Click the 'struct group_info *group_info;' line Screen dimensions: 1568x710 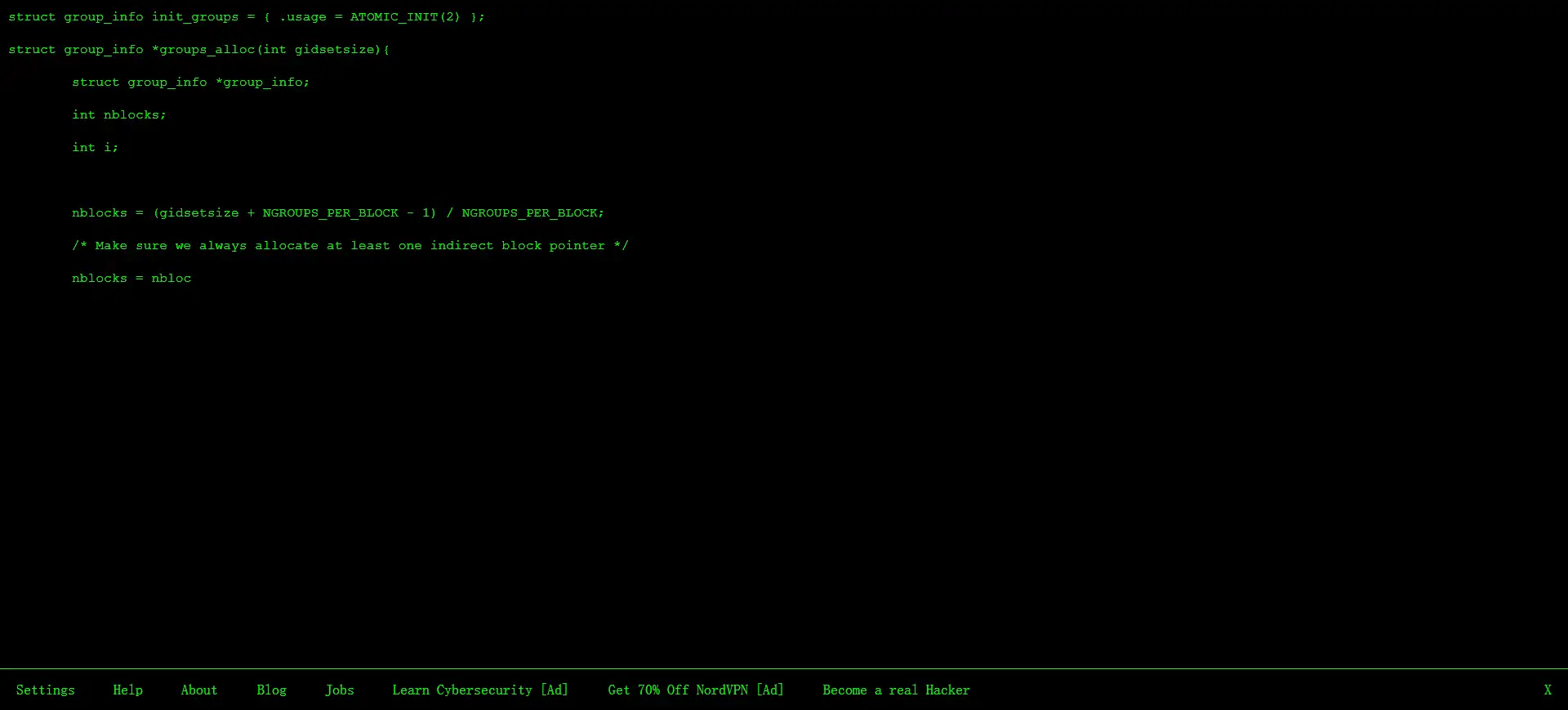(x=191, y=83)
